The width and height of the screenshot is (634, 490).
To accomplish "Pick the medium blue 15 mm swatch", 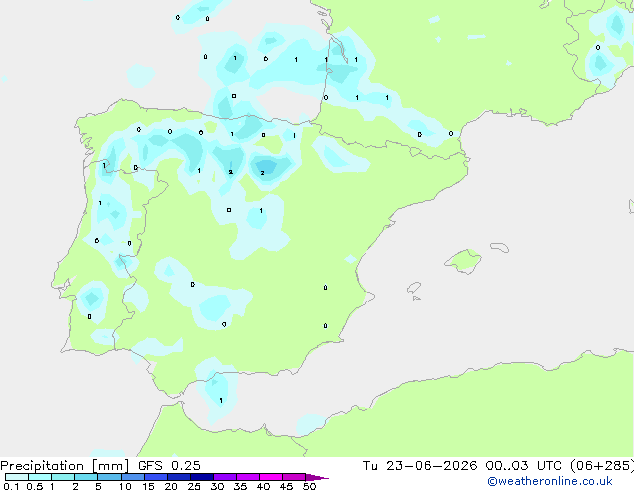I will 156,477.
